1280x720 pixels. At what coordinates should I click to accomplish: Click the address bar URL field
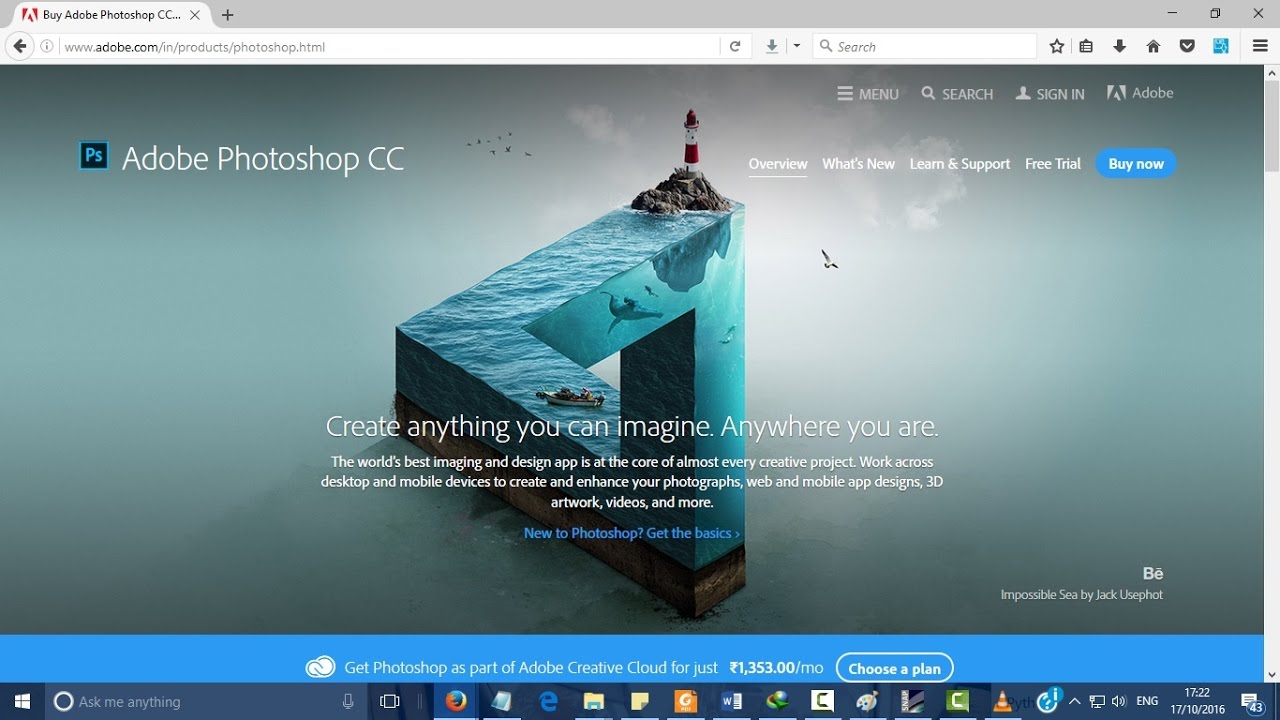[390, 46]
